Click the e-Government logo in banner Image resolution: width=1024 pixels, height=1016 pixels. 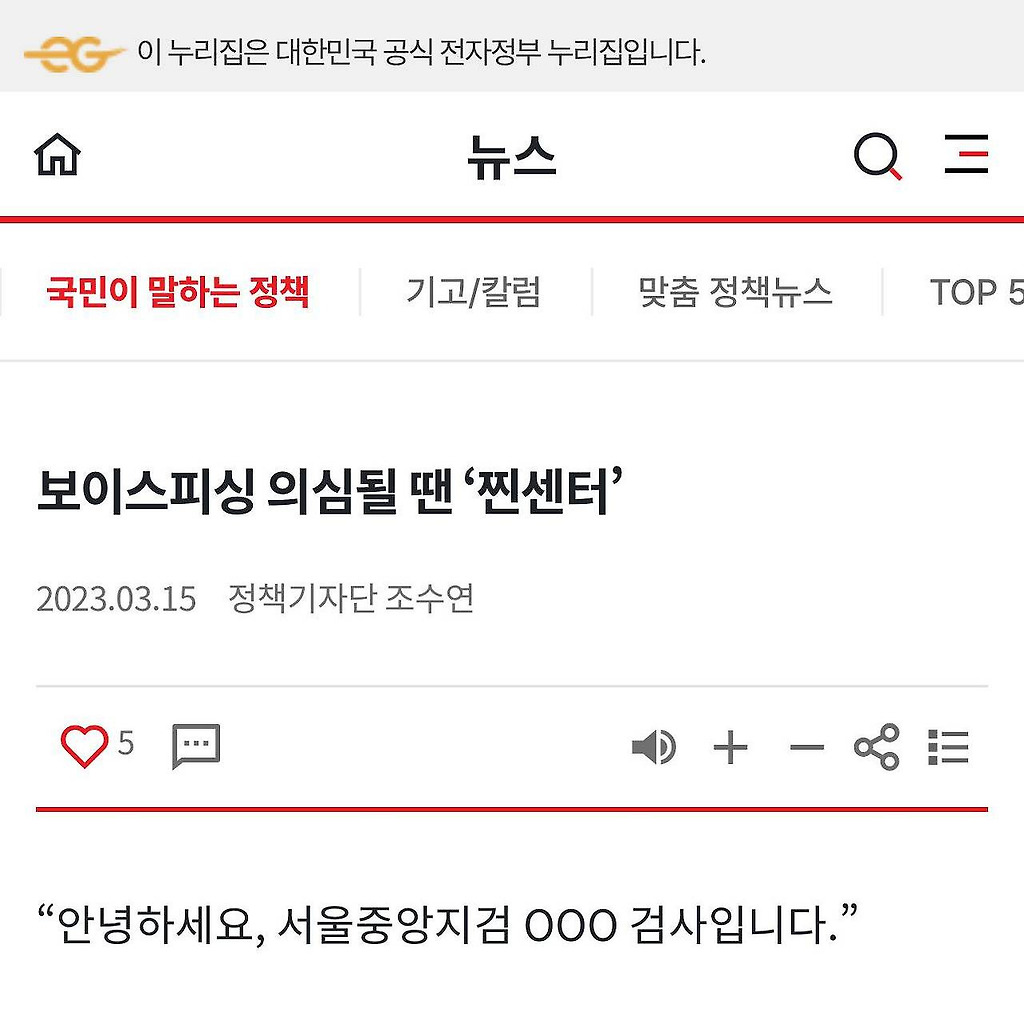(x=73, y=53)
